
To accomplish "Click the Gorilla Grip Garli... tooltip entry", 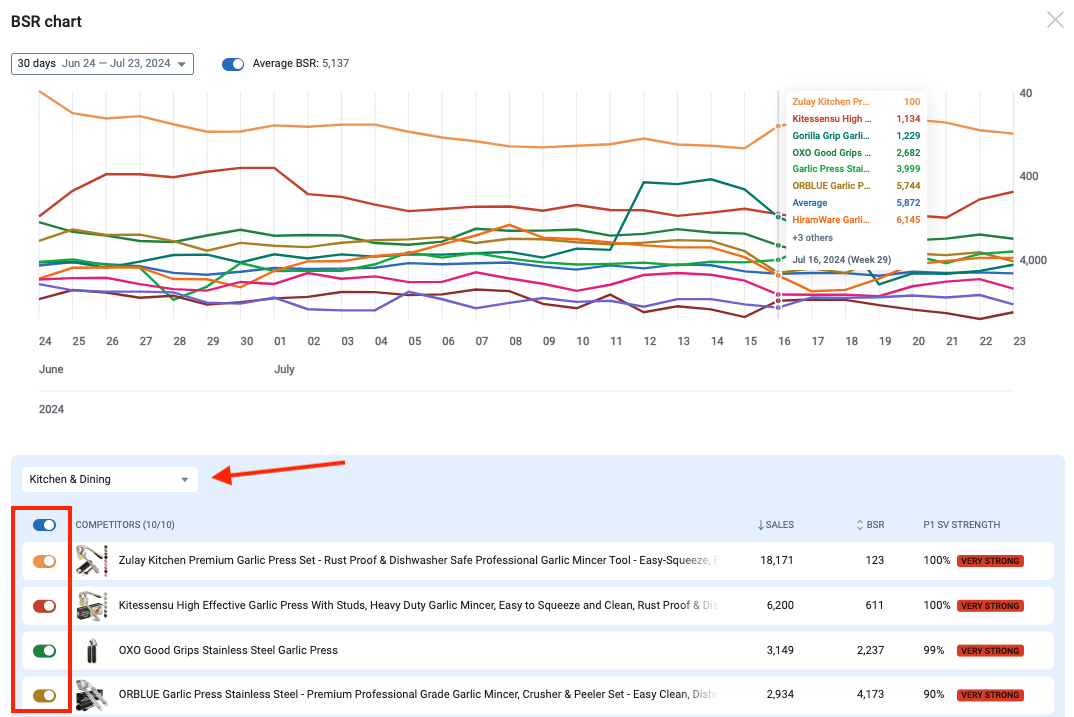I will pos(856,136).
